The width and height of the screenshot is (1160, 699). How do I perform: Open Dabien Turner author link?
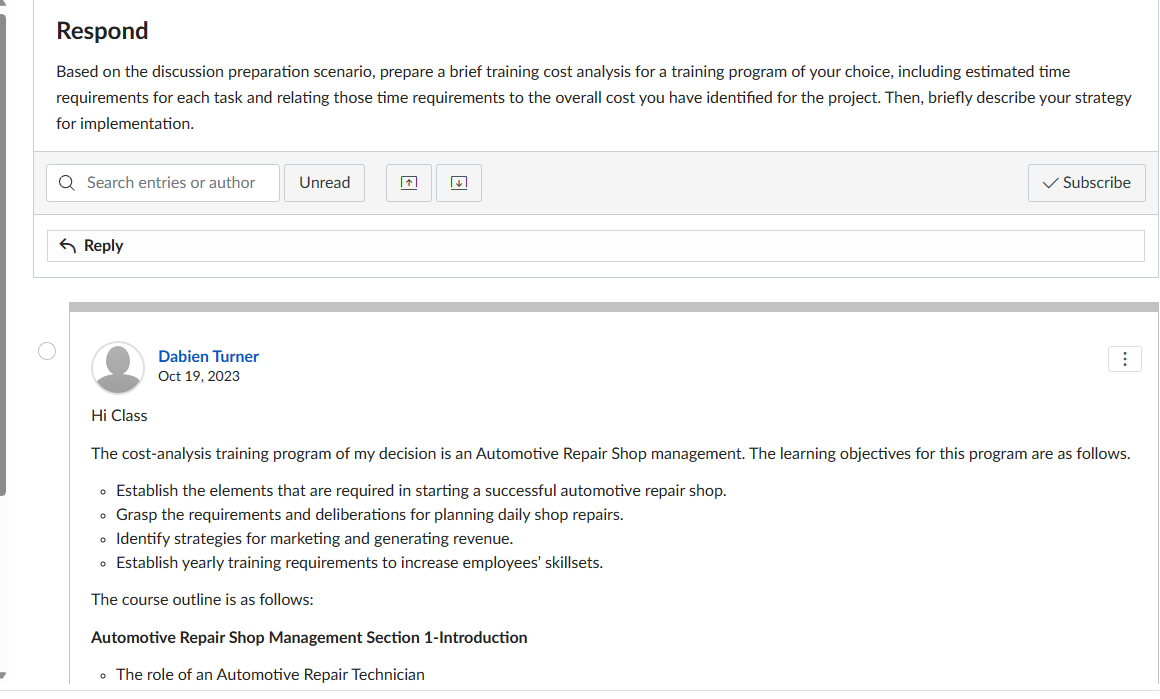point(209,357)
